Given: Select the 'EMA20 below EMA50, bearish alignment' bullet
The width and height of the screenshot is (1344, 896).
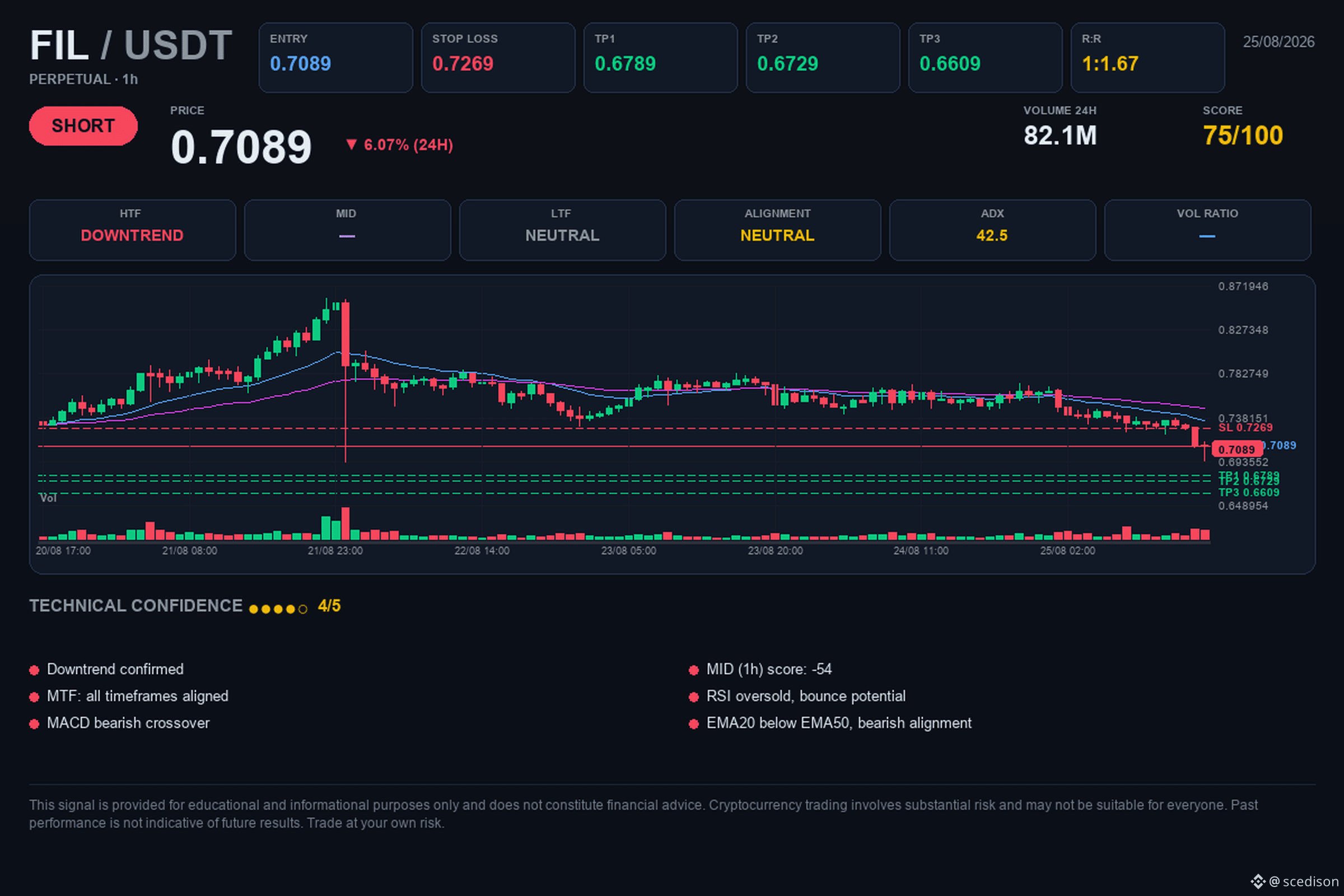Looking at the screenshot, I should tap(839, 723).
